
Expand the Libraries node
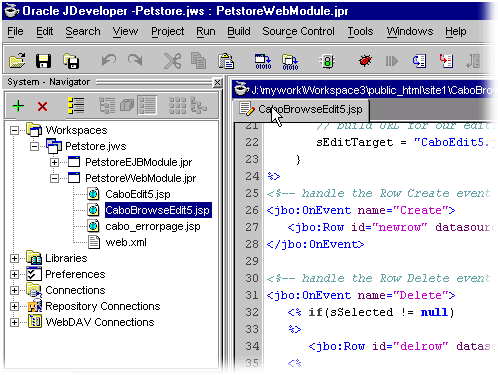[x=14, y=258]
